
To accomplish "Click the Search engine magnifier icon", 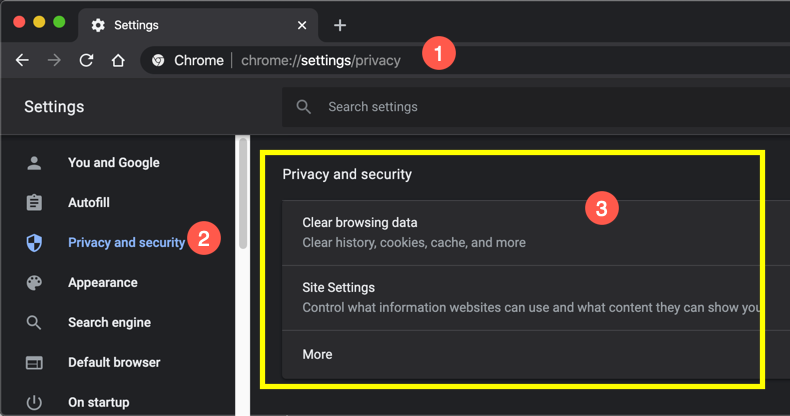I will [34, 323].
